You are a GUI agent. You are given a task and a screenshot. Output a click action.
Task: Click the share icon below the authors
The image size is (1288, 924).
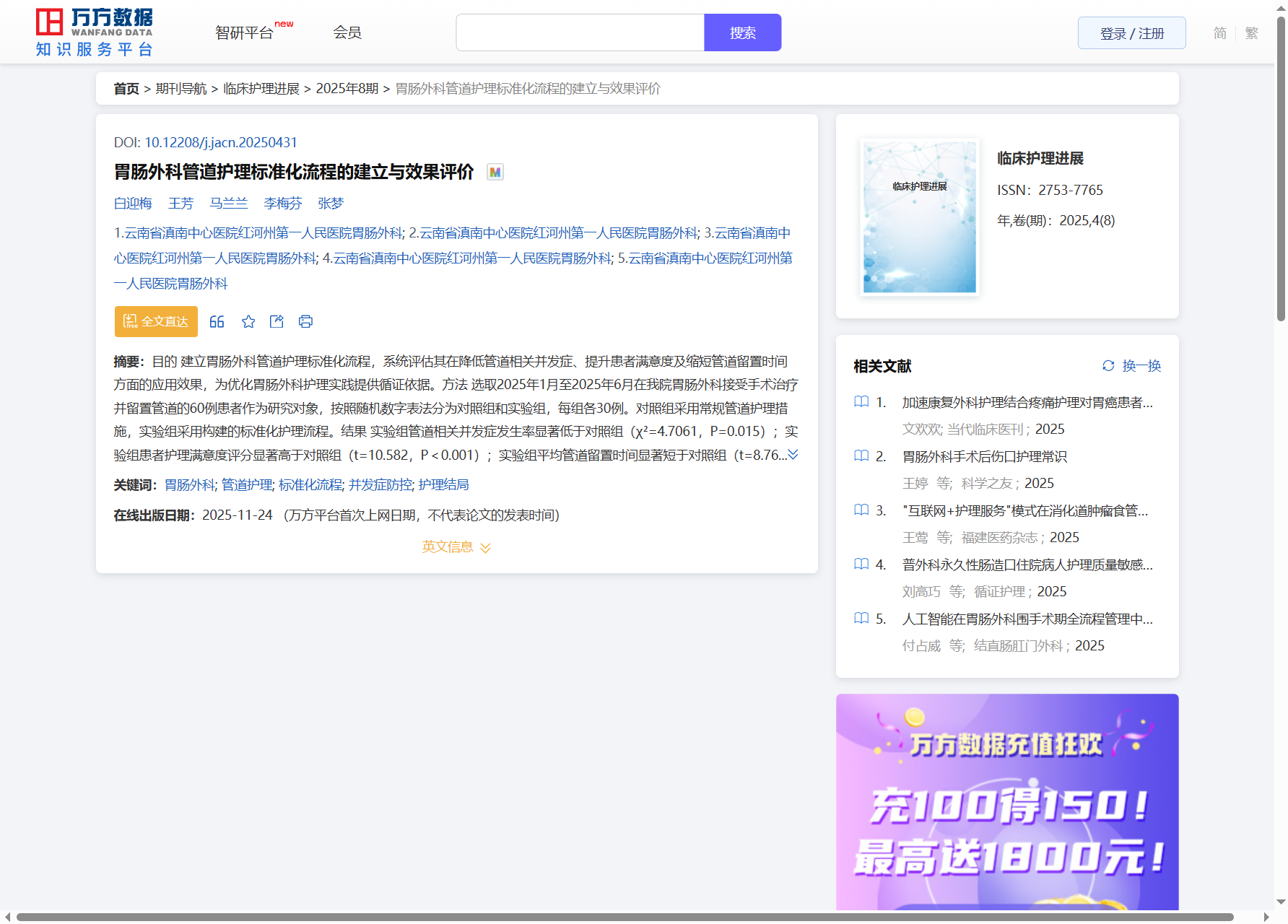(x=277, y=322)
